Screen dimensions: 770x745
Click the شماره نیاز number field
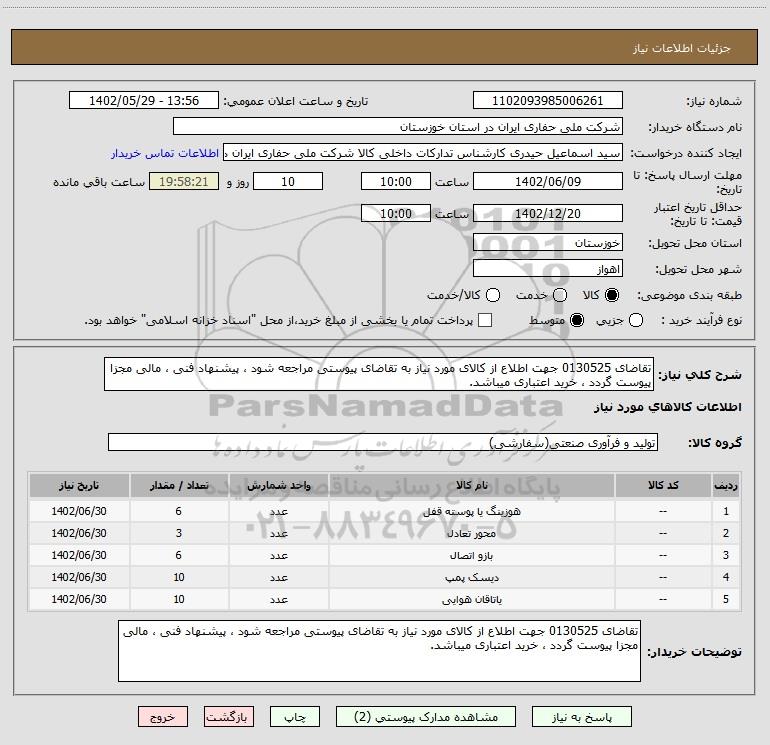[547, 101]
